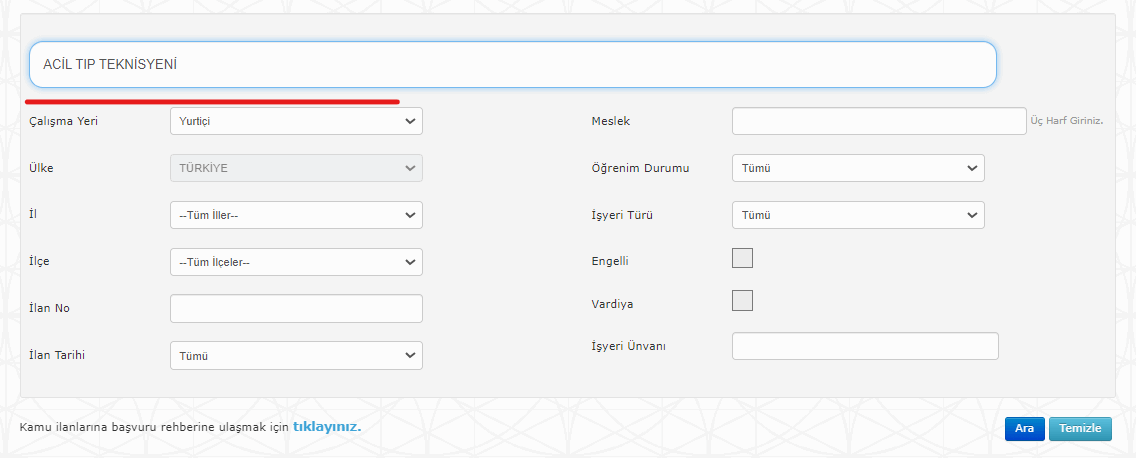Open the tıklayınız guide link
The width and height of the screenshot is (1136, 458).
tap(326, 427)
